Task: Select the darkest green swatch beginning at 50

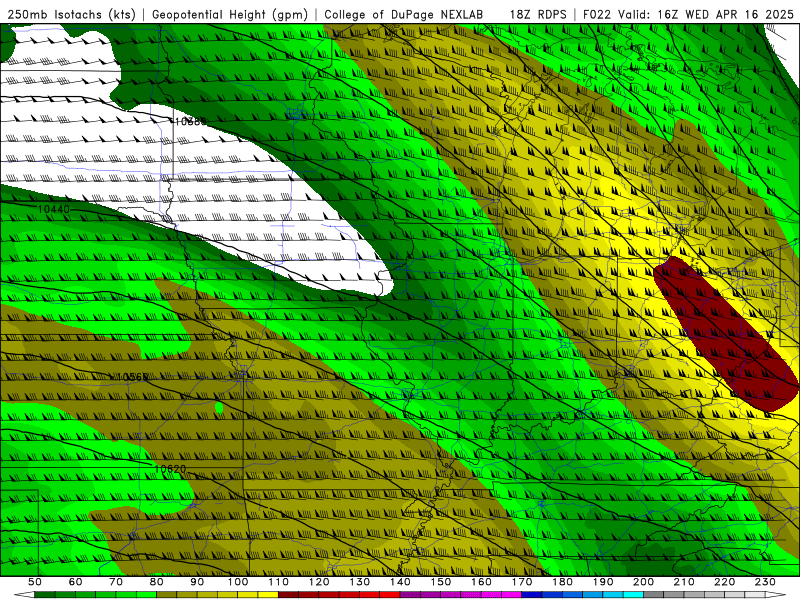Action: (x=45, y=595)
